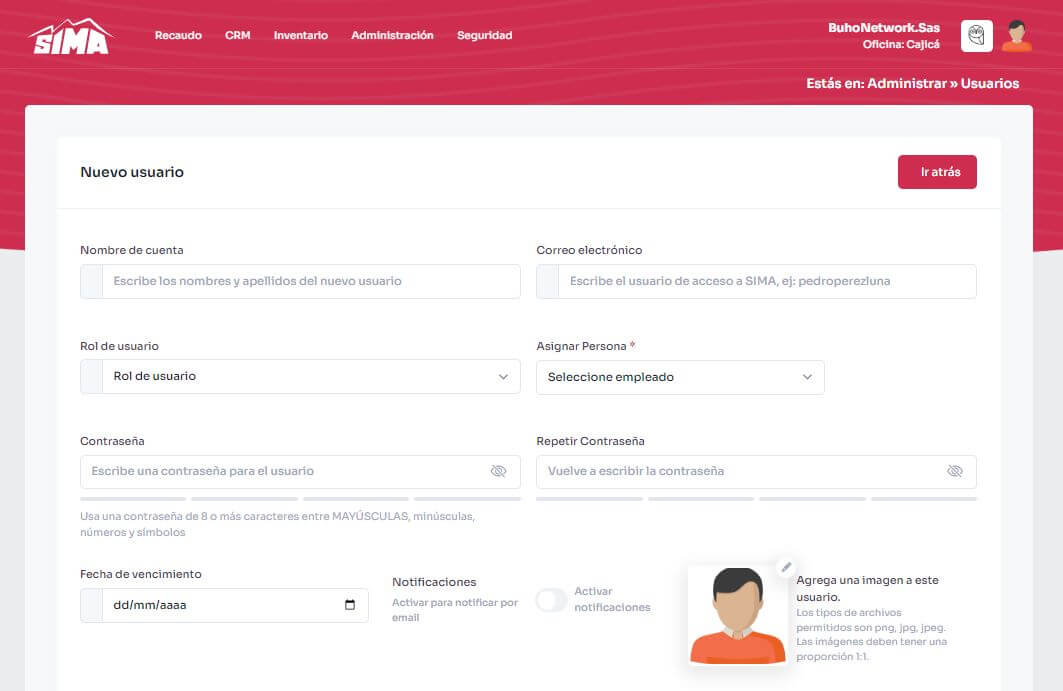Open the user profile avatar in header
Screen dimensions: 1063x691
click(x=1016, y=36)
